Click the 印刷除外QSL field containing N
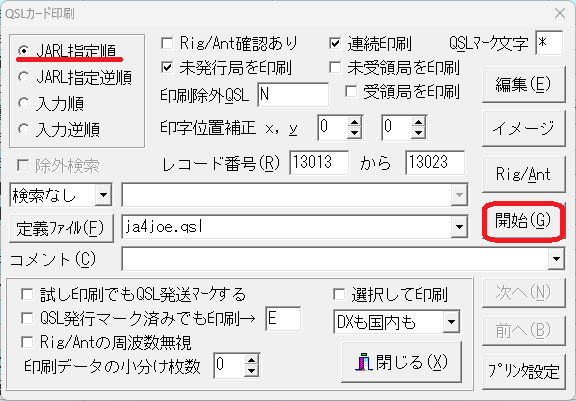Screen dimensions: 576x401 point(293,95)
